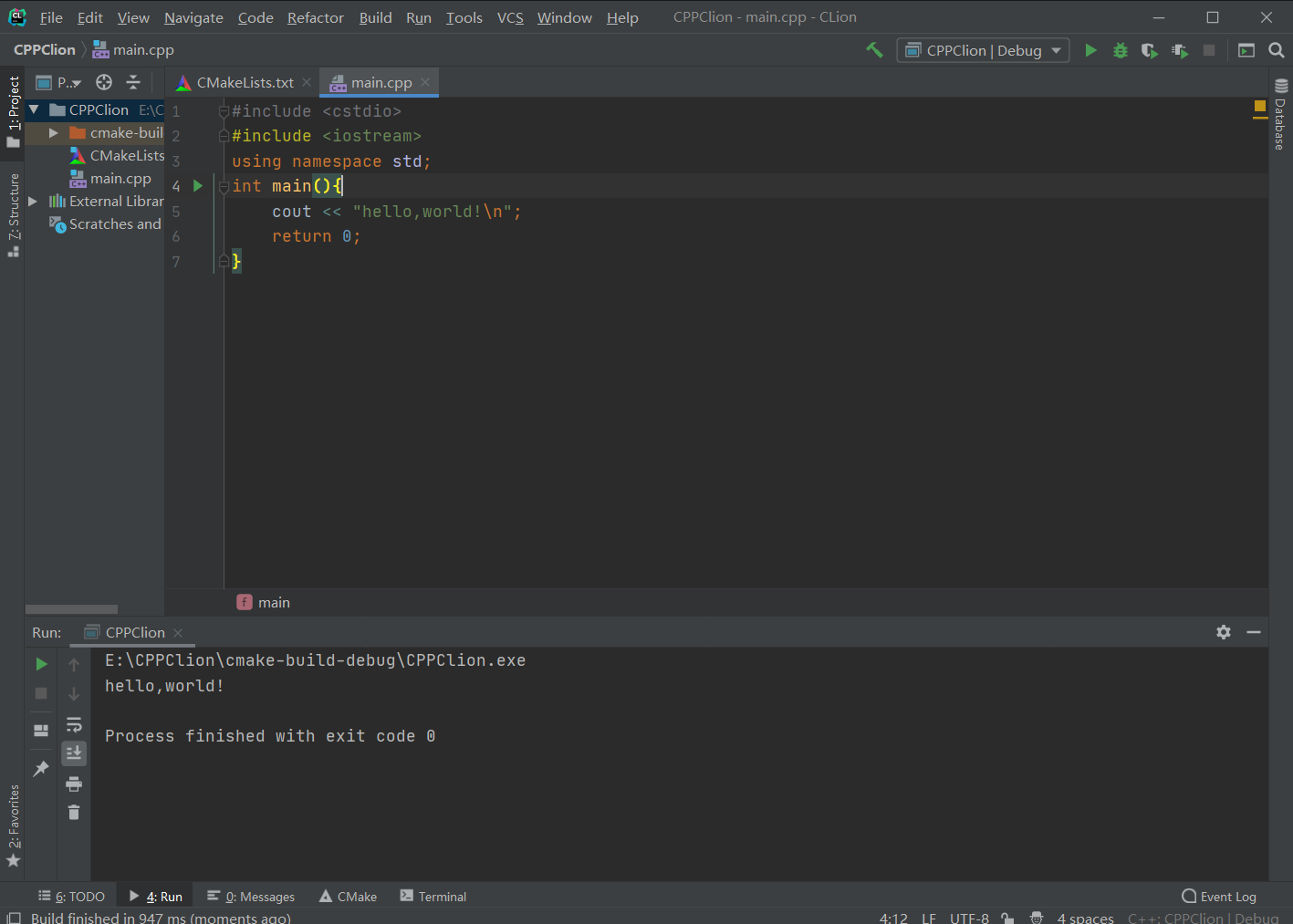Click the main function breadcrumb
The height and width of the screenshot is (924, 1293).
pyautogui.click(x=264, y=602)
